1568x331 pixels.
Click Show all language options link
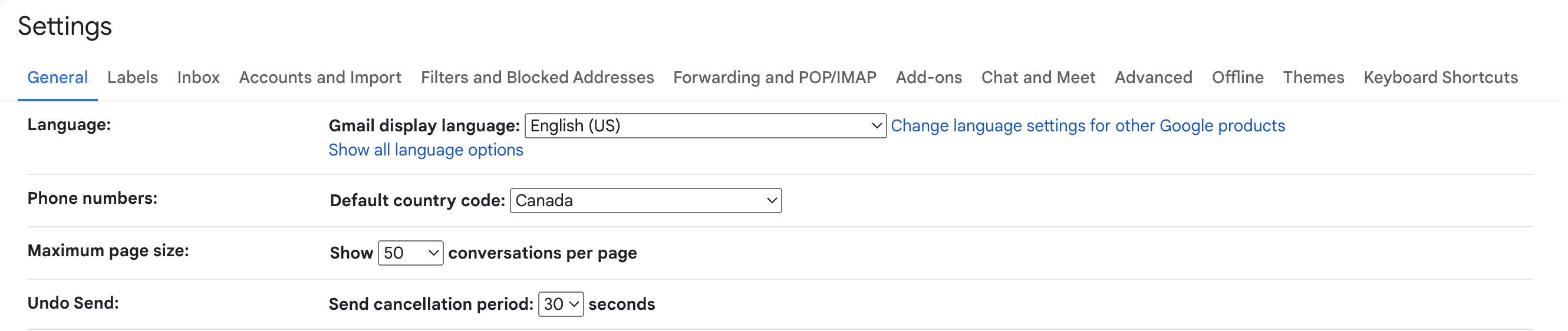426,150
